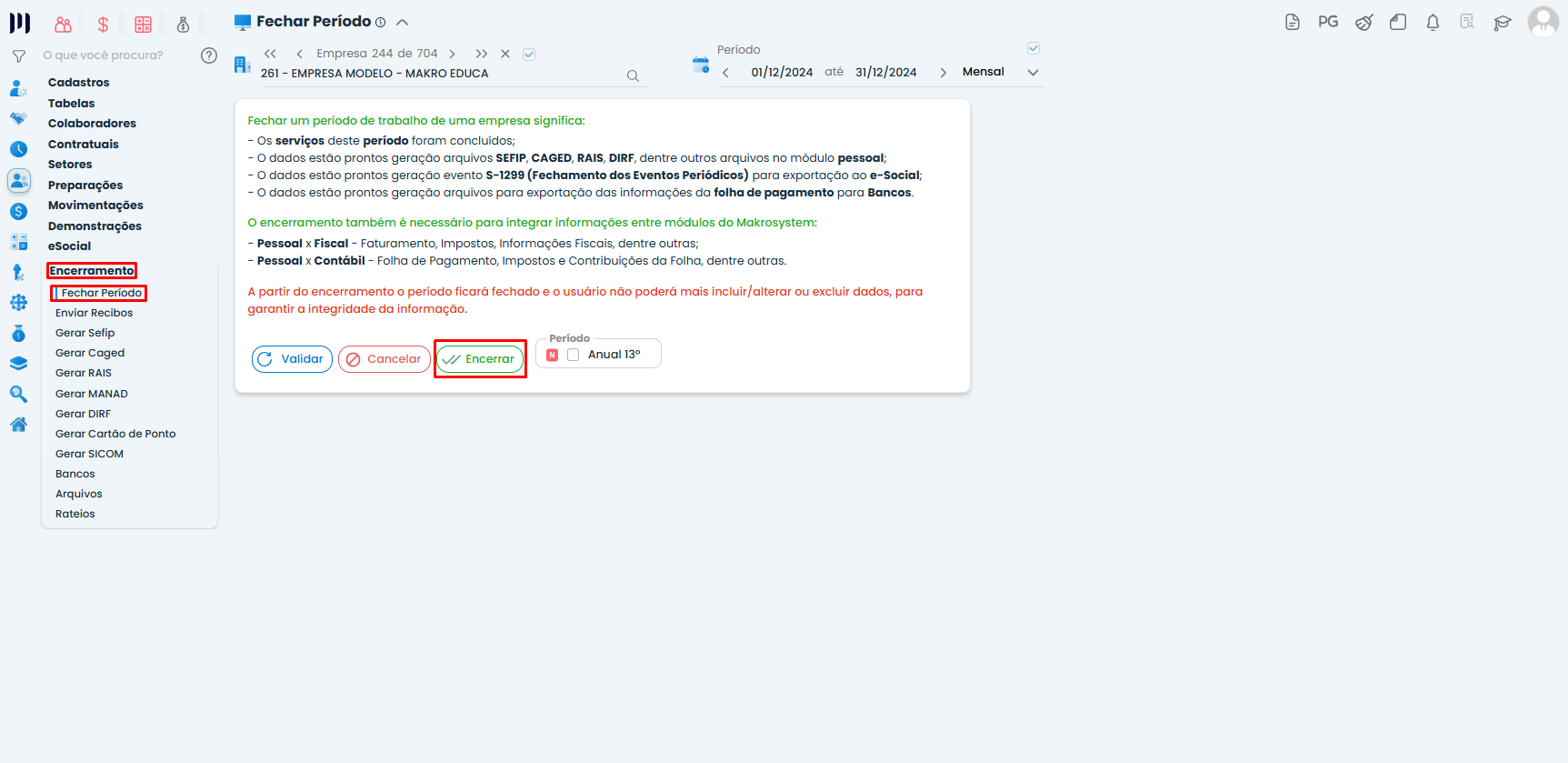Open the Movimentações menu
1568x763 pixels.
click(x=95, y=206)
